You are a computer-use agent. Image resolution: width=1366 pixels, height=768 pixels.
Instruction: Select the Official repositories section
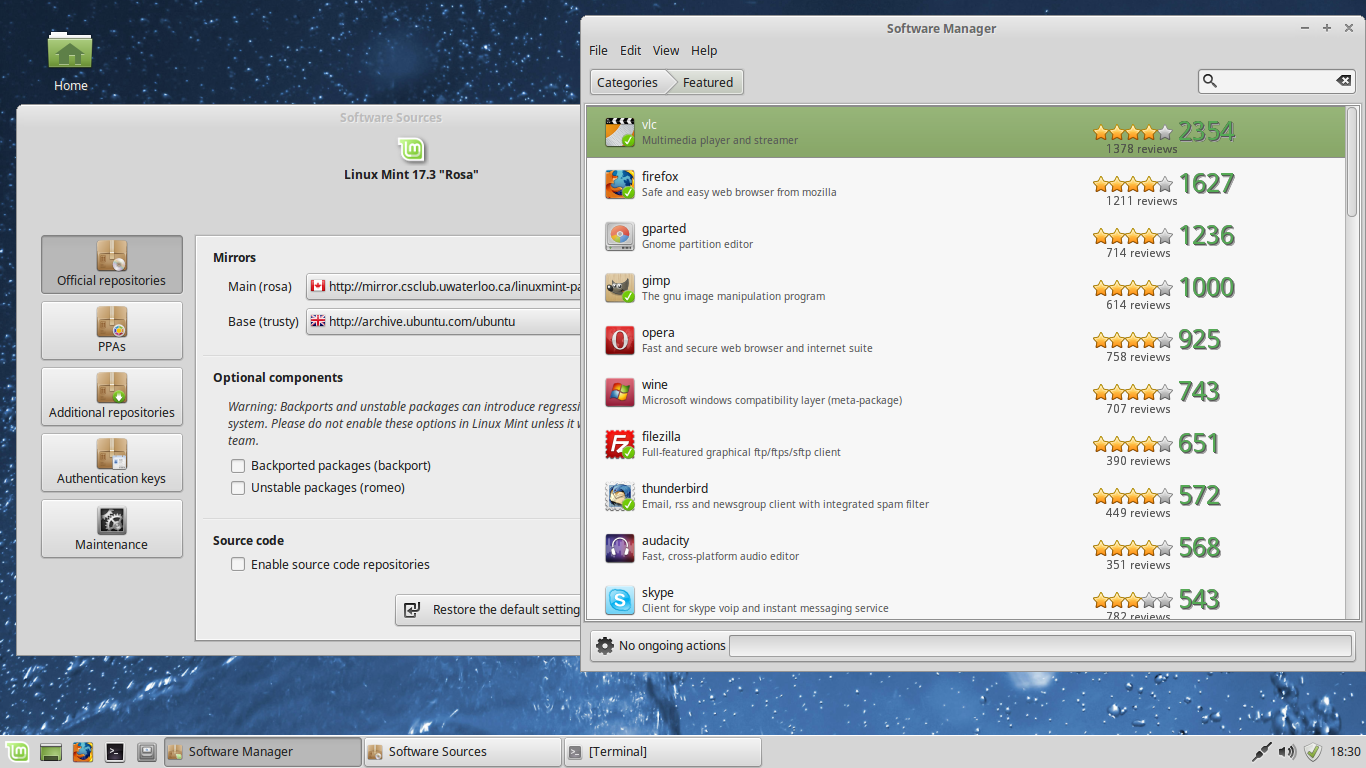click(112, 265)
